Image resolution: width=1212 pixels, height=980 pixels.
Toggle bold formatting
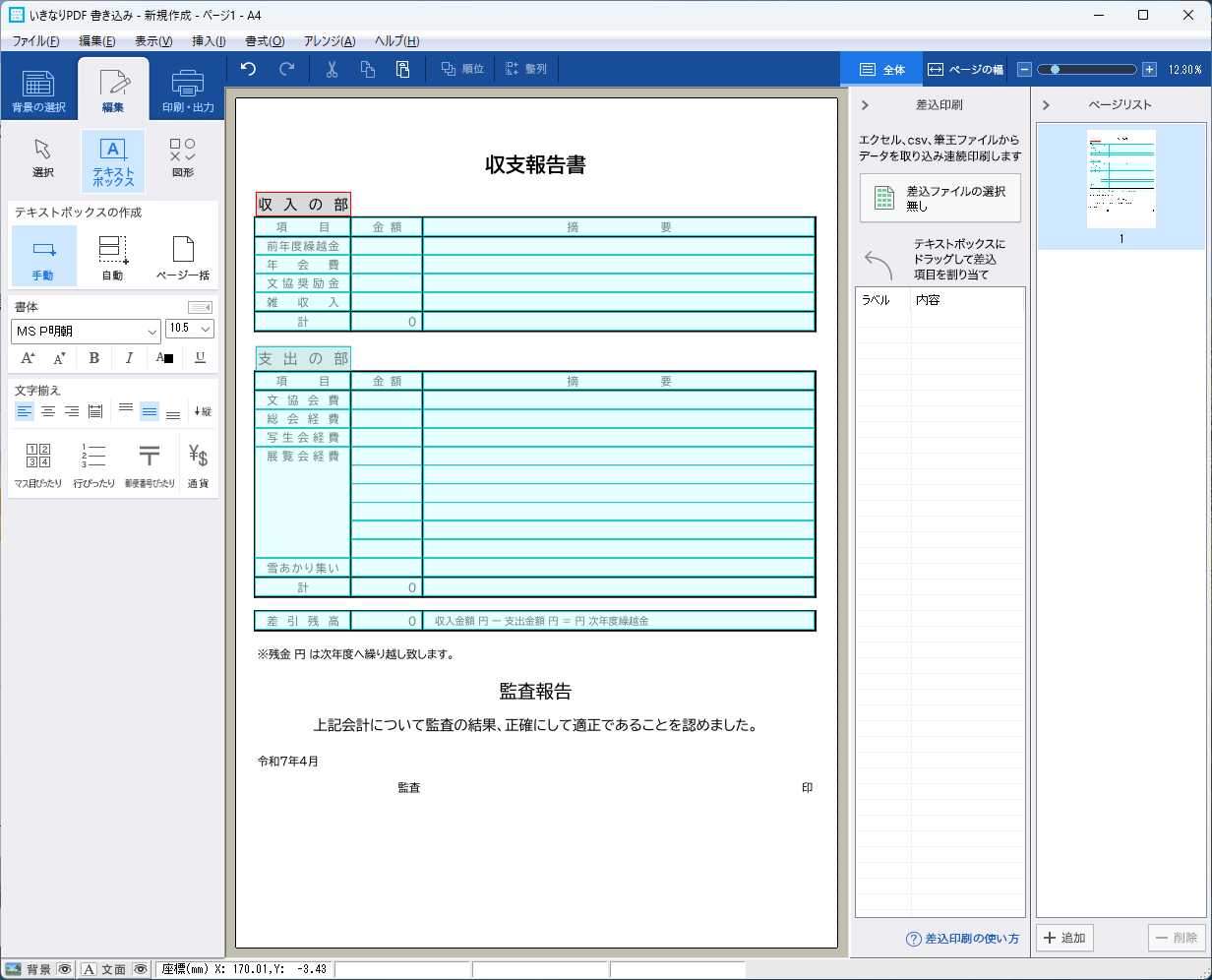(x=94, y=357)
